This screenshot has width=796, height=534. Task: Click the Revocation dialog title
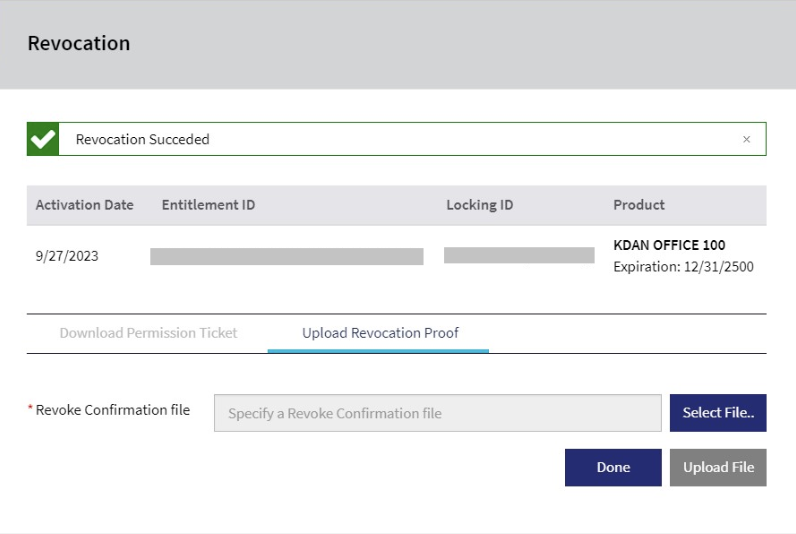[x=79, y=44]
